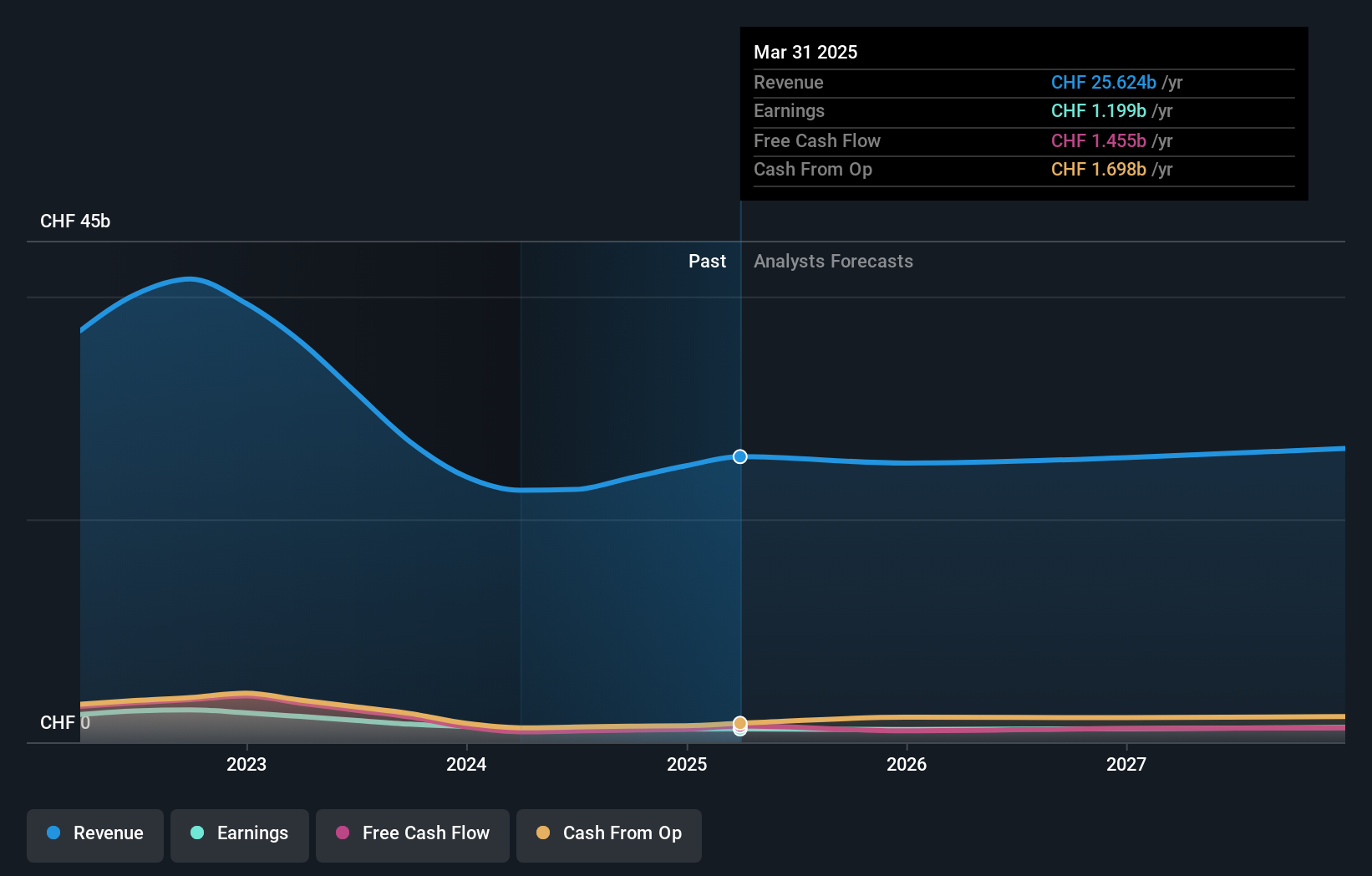Click the blue Revenue legend dot
1372x876 pixels.
[x=55, y=833]
